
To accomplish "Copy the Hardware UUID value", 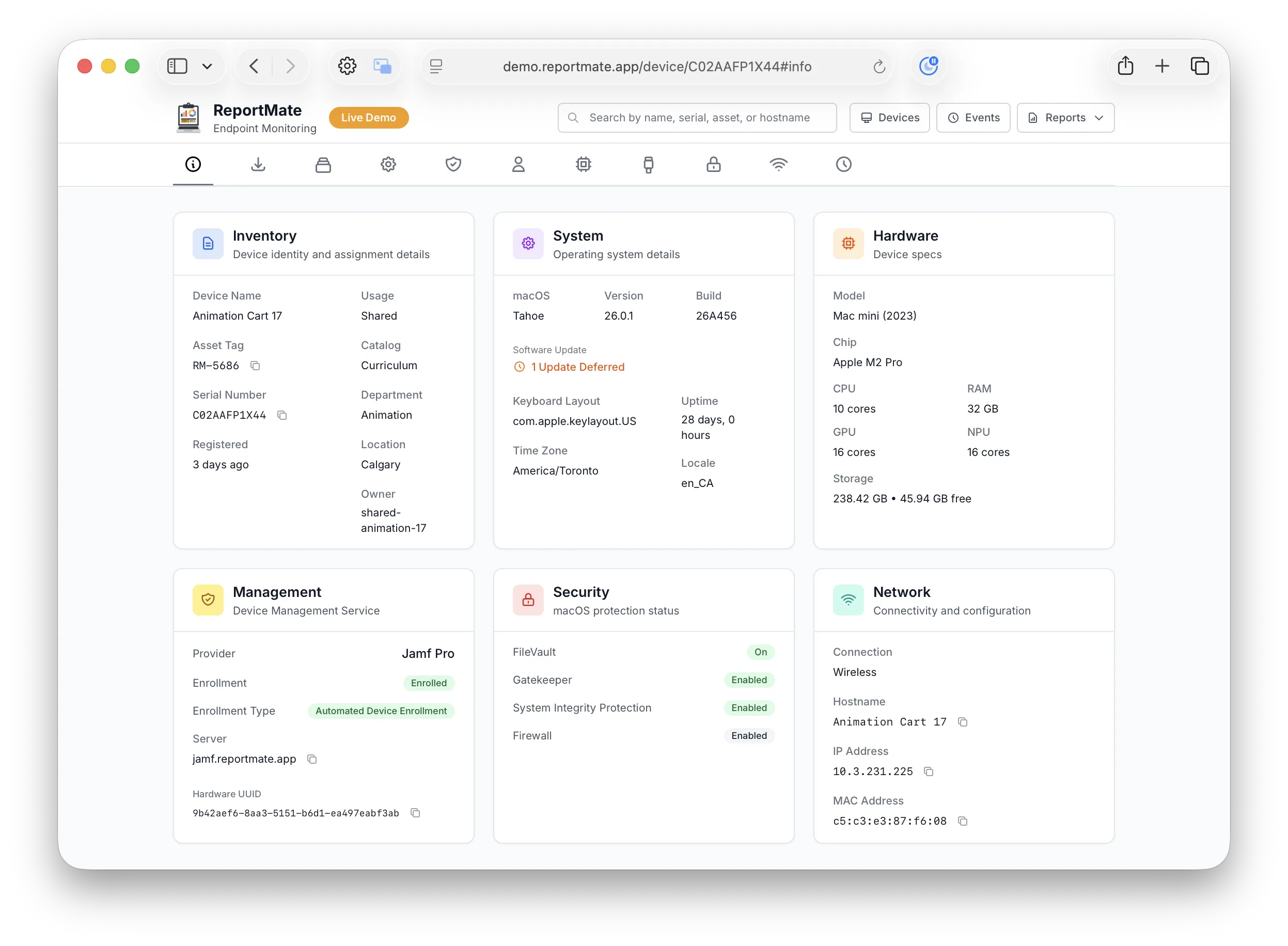I will tap(415, 813).
